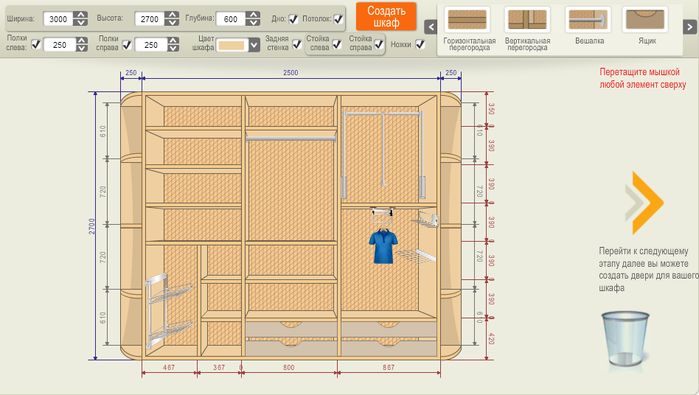Uncheck the Задняя стенка checkbox
The height and width of the screenshot is (395, 699).
tap(297, 44)
